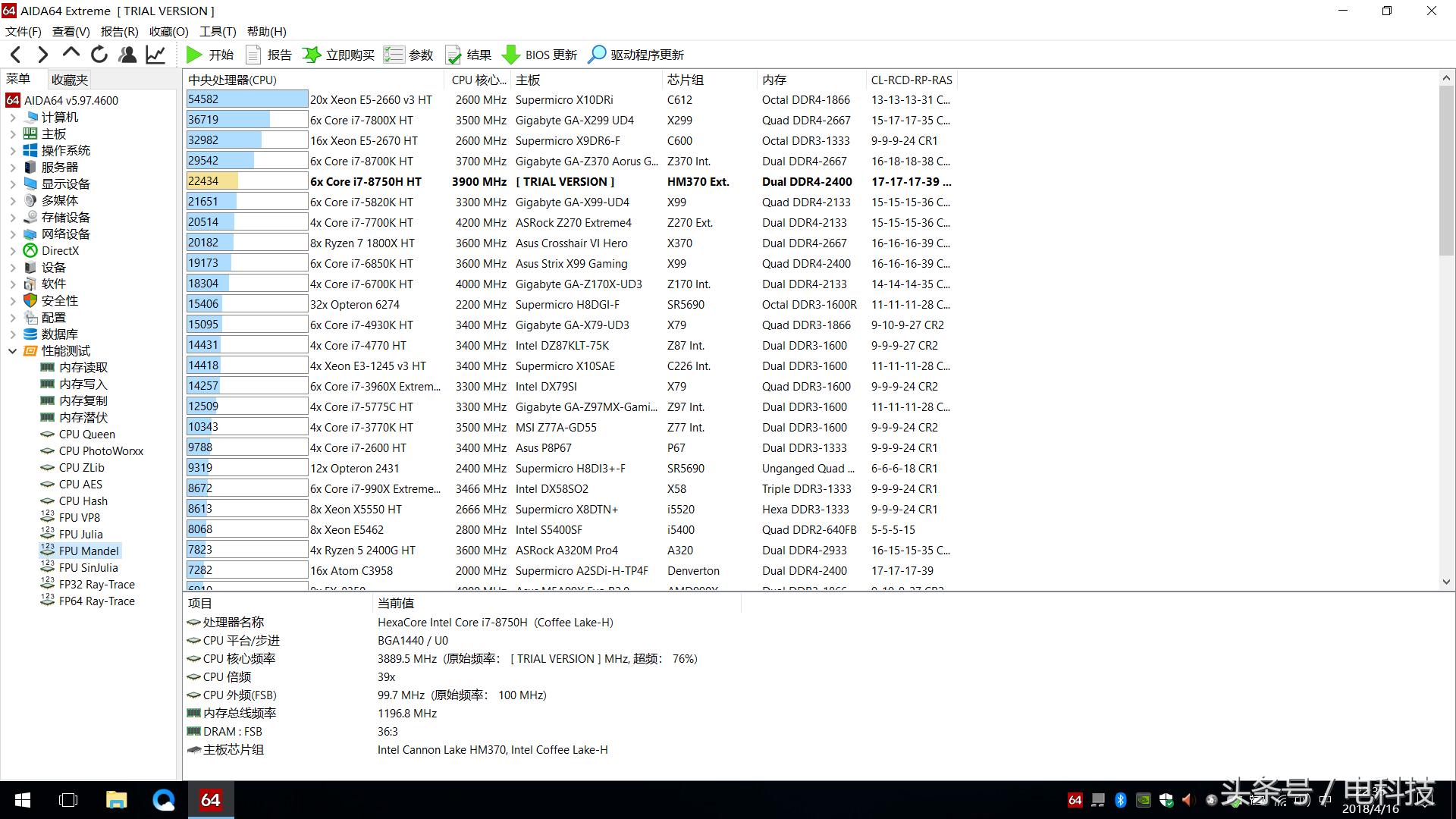Collapse the 性能测试 tree node
The height and width of the screenshot is (819, 1456).
(x=12, y=351)
